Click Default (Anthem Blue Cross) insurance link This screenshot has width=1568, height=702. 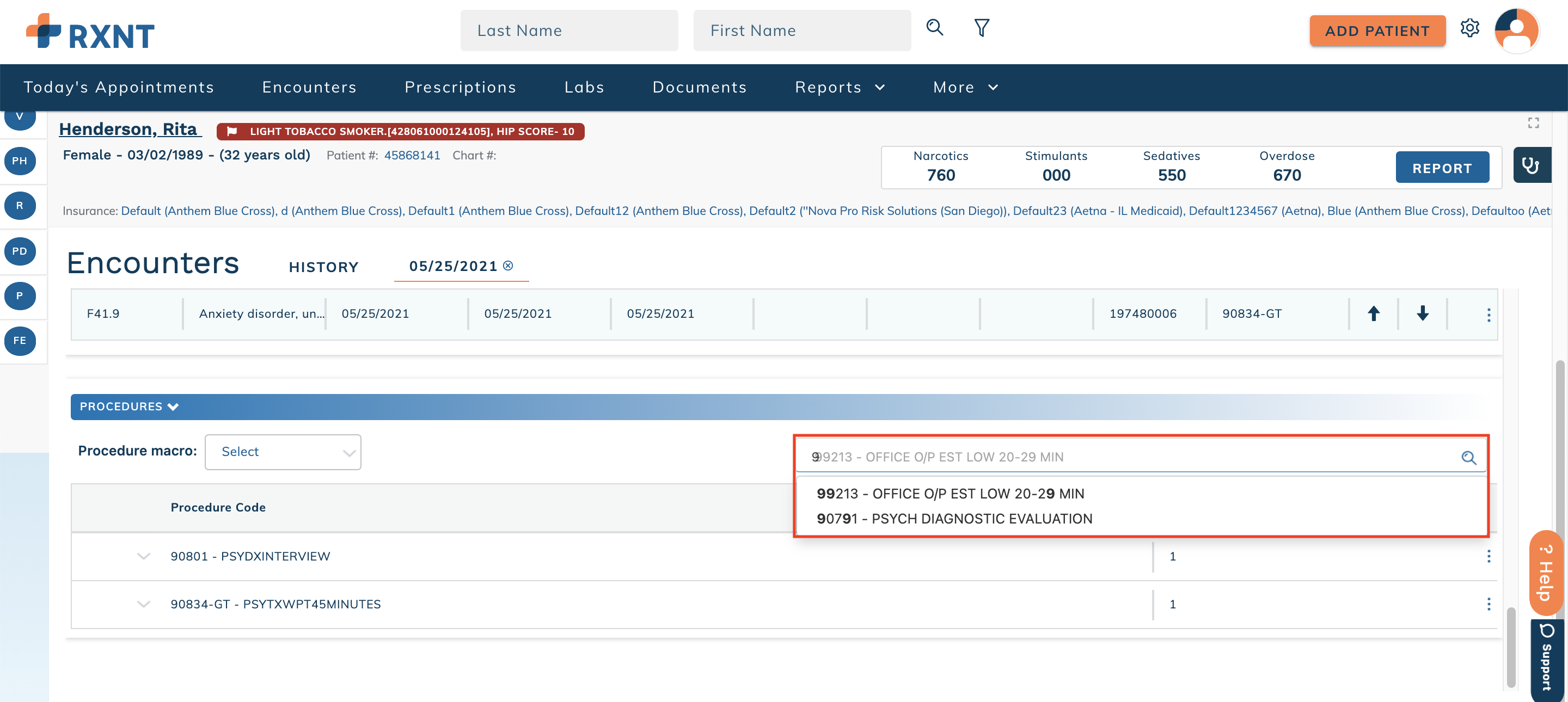(x=198, y=211)
